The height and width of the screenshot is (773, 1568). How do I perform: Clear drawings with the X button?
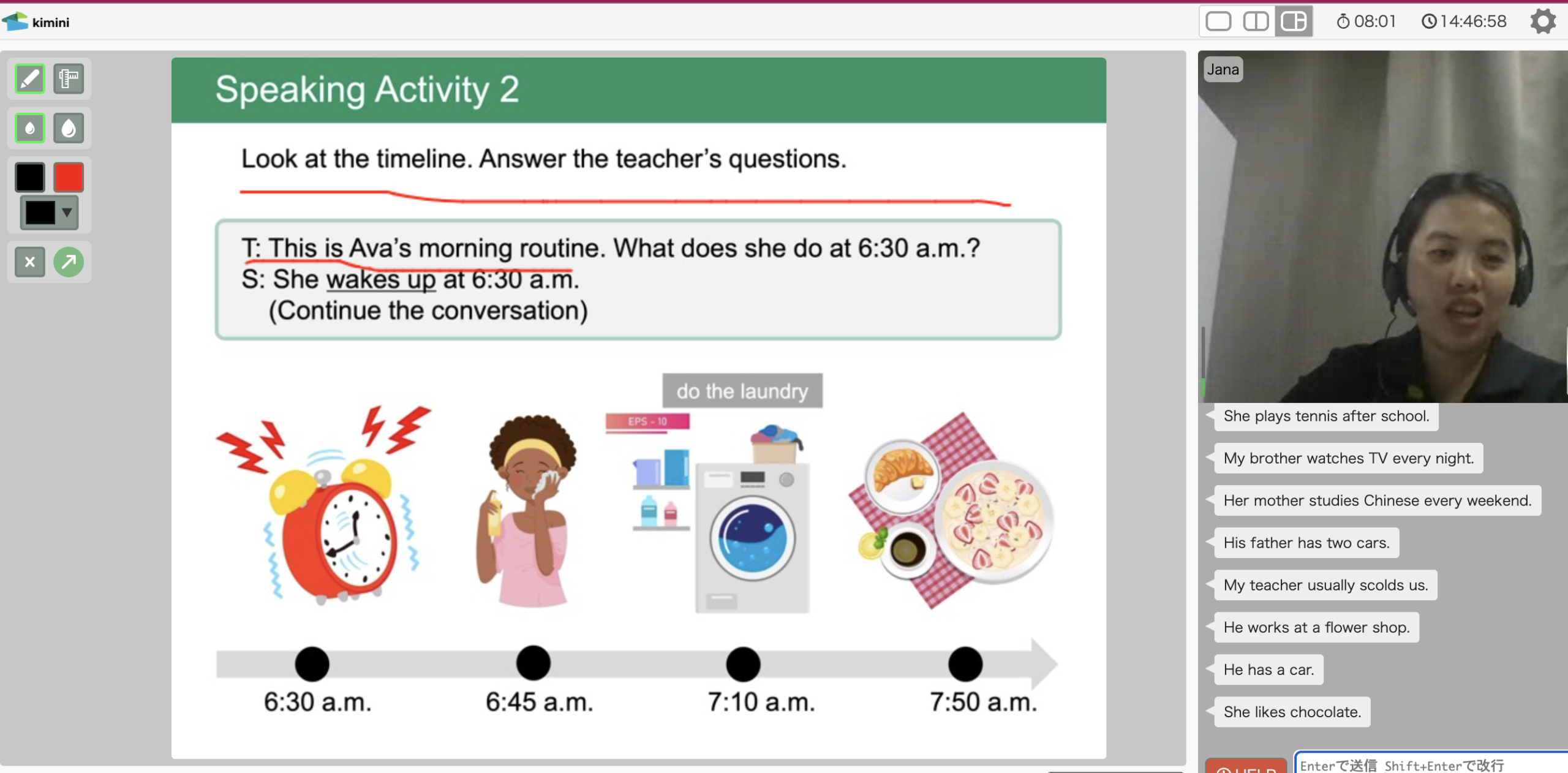(29, 262)
